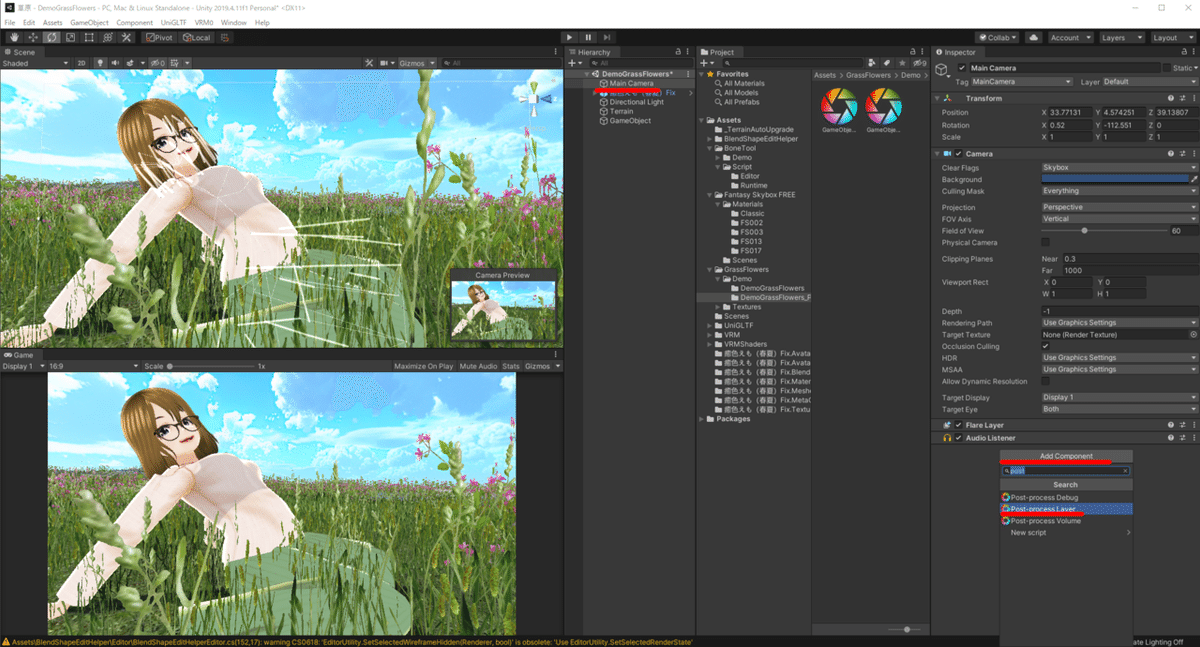
Task: Open the cloud services icon
Action: tap(1033, 37)
